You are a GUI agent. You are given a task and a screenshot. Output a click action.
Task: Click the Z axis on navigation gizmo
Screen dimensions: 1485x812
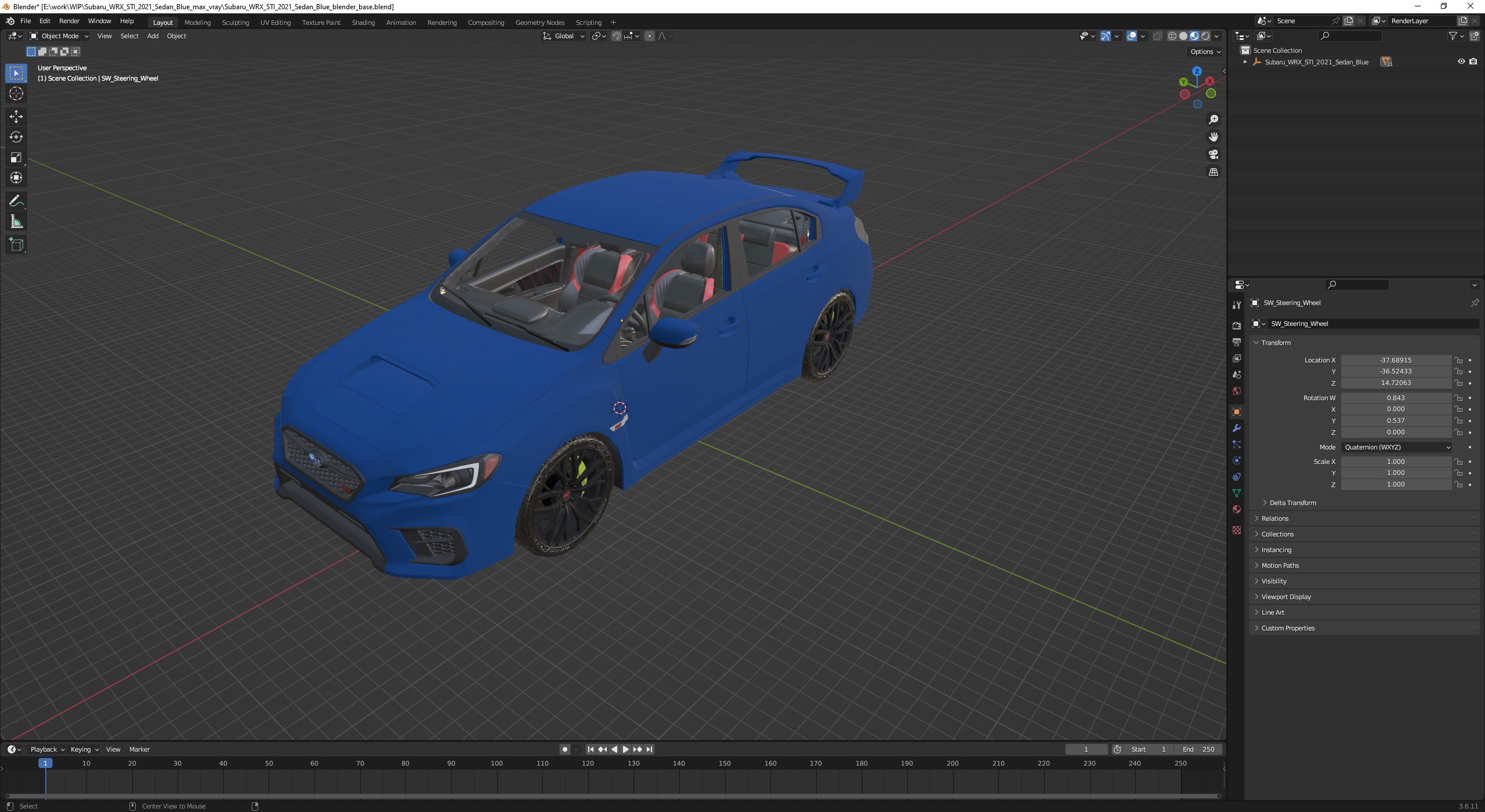pos(1197,71)
